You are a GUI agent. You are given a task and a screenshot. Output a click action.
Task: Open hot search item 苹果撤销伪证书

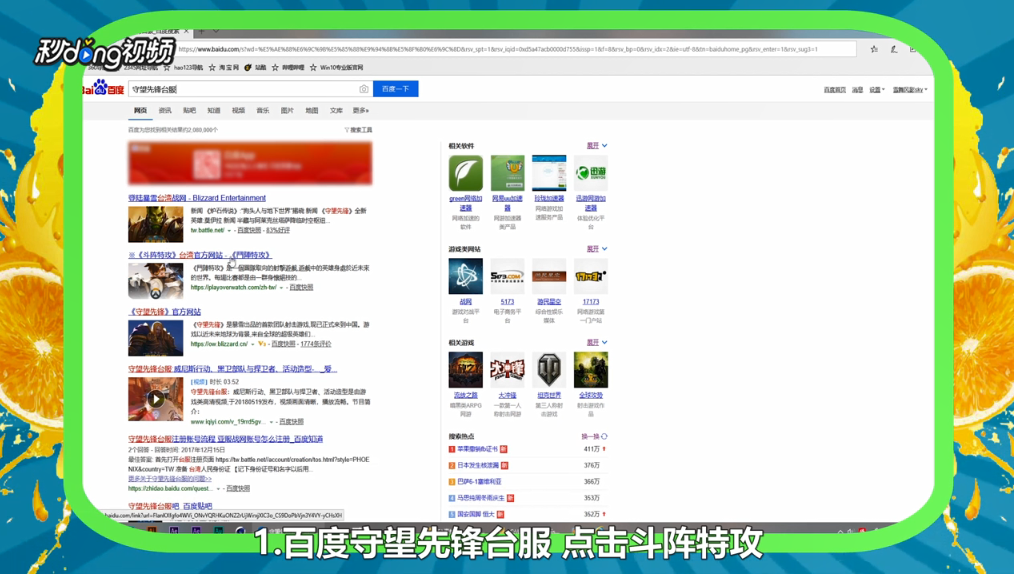tap(477, 449)
